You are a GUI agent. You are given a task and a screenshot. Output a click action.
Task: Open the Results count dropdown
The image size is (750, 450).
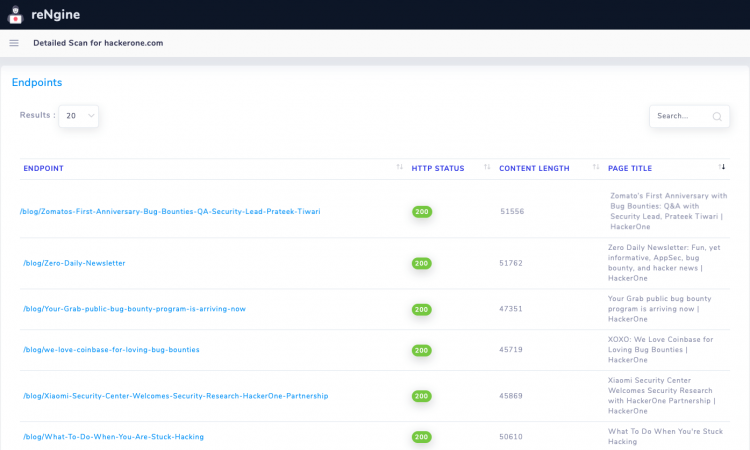tap(78, 116)
